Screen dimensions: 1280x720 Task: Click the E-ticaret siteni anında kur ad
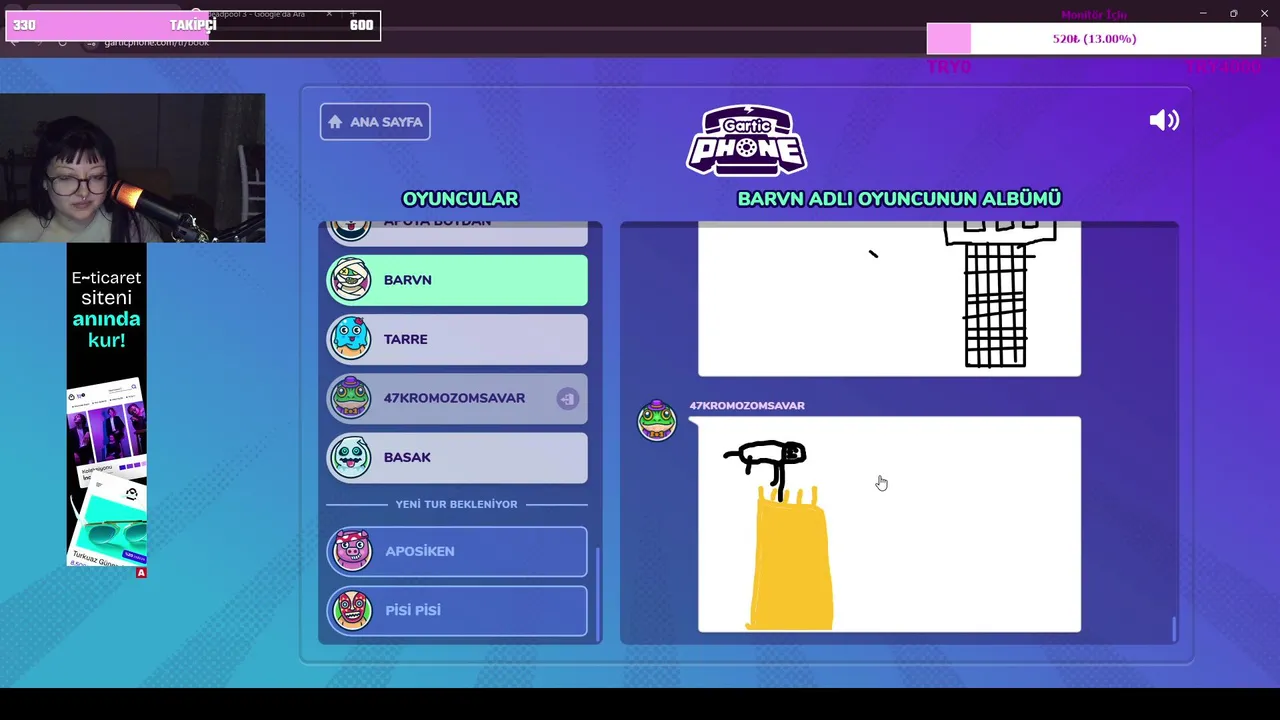(107, 406)
